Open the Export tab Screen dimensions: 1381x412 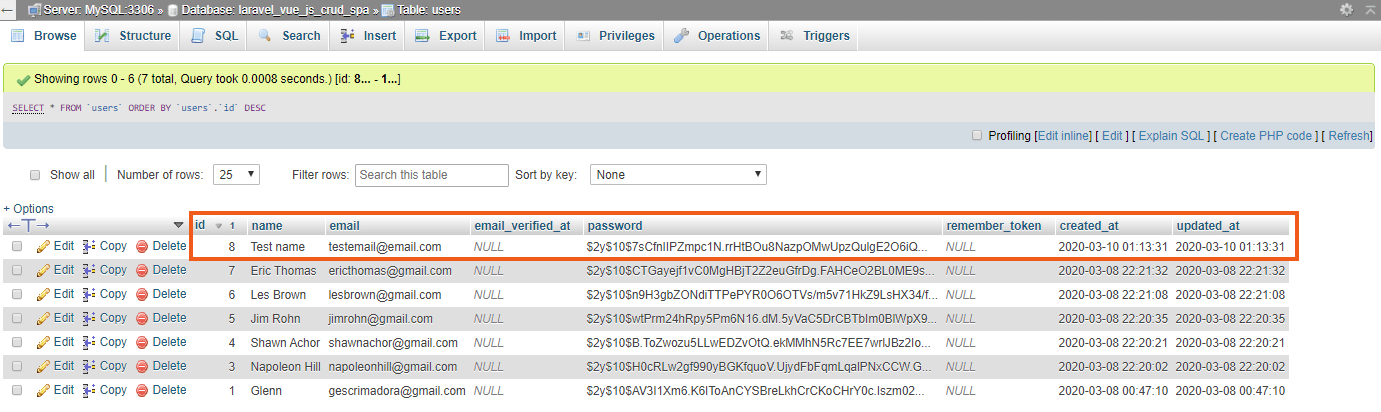click(x=446, y=35)
